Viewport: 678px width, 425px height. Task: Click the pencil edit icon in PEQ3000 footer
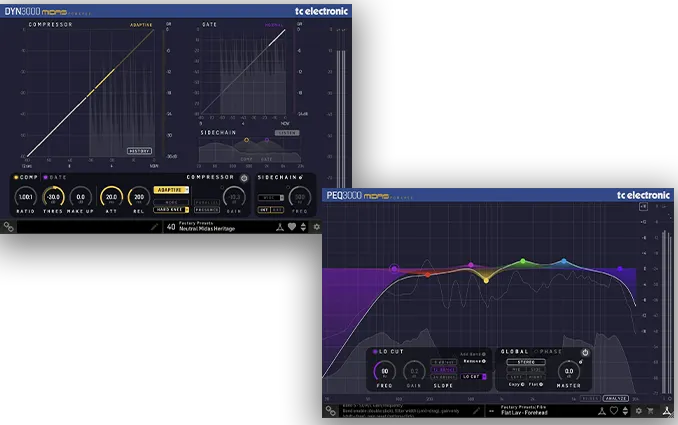click(x=476, y=411)
